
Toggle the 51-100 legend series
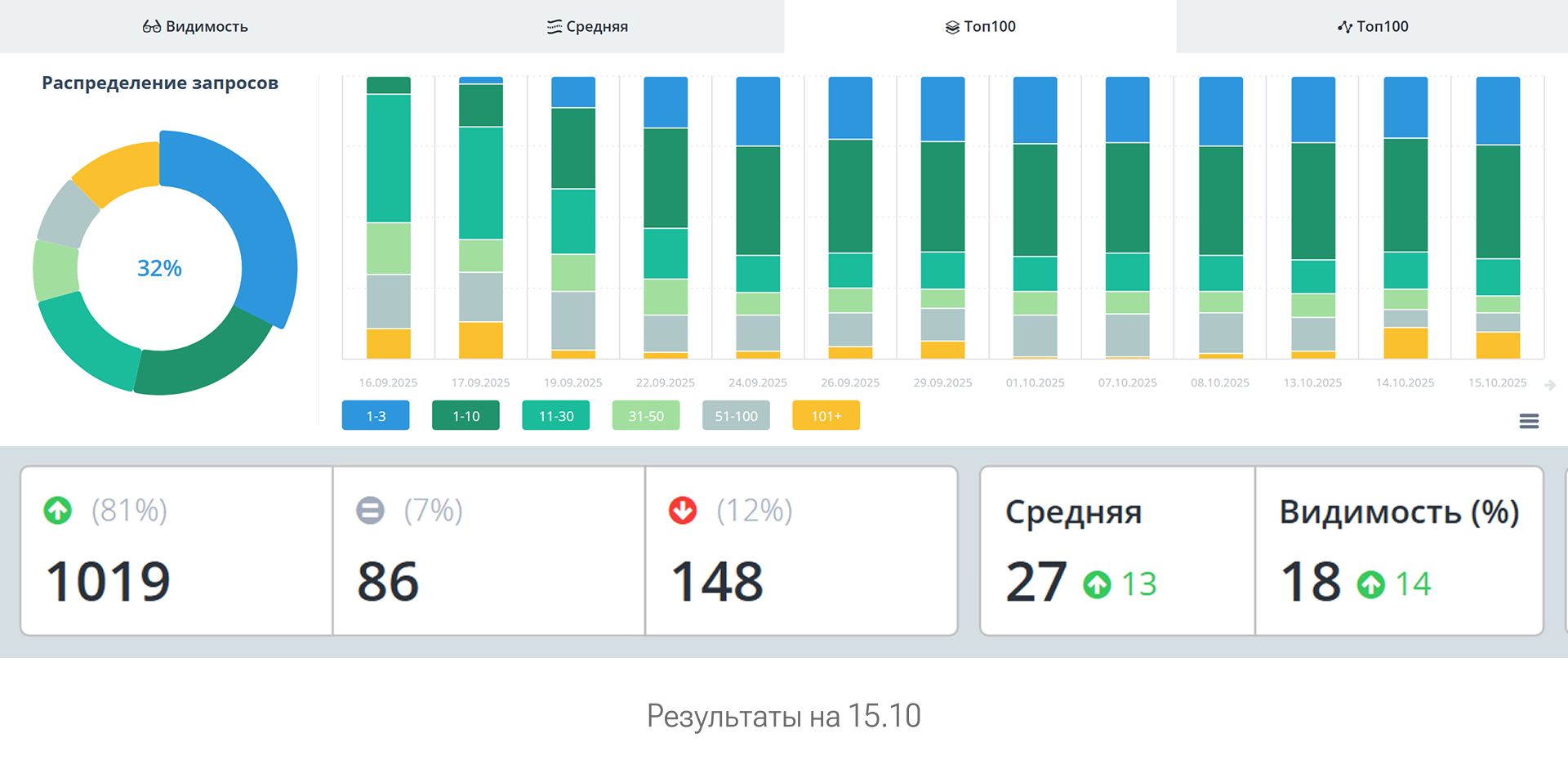pyautogui.click(x=736, y=416)
